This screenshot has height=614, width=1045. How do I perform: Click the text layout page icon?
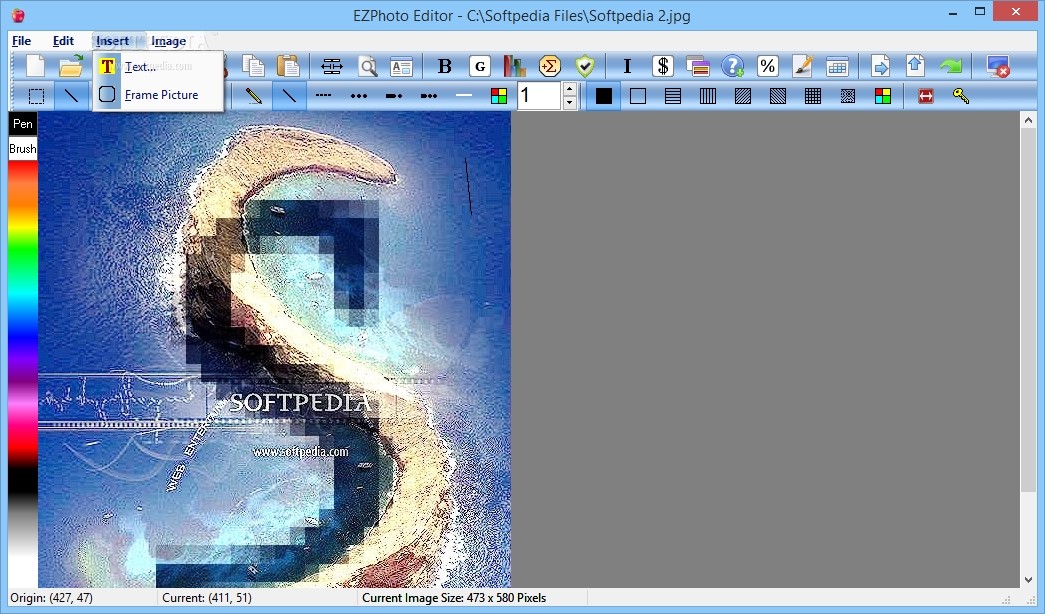click(x=402, y=66)
